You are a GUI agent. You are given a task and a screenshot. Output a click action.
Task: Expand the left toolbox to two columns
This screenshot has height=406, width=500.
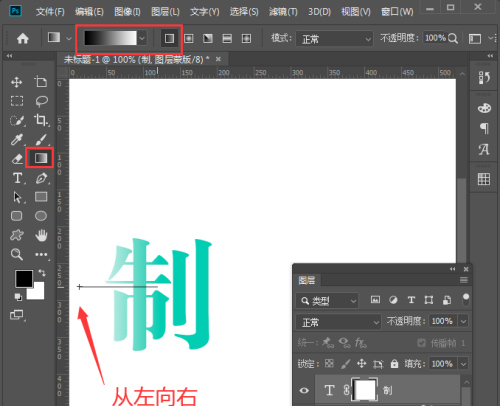[9, 56]
